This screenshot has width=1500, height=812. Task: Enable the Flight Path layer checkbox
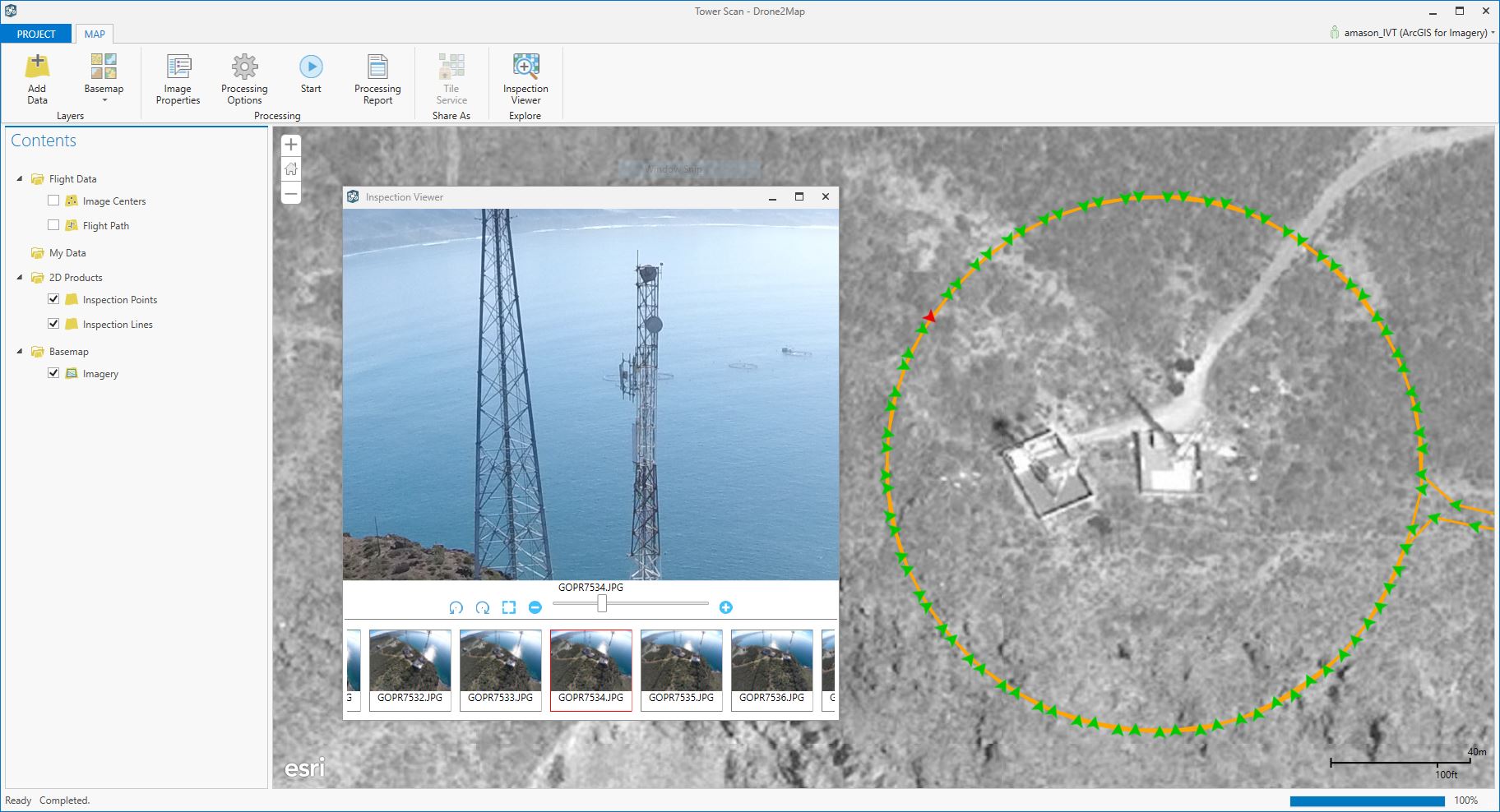point(53,225)
